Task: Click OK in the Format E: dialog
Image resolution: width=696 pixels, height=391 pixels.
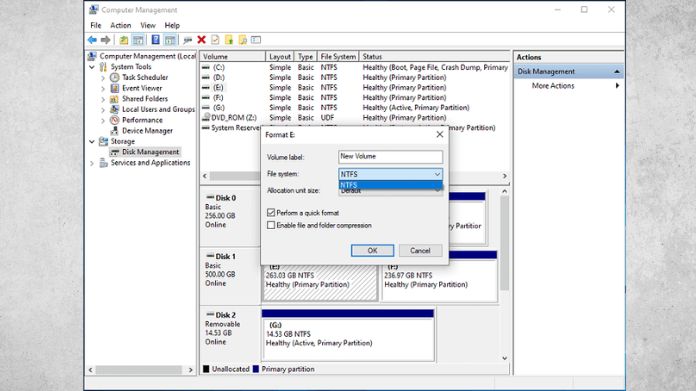Action: click(x=372, y=250)
